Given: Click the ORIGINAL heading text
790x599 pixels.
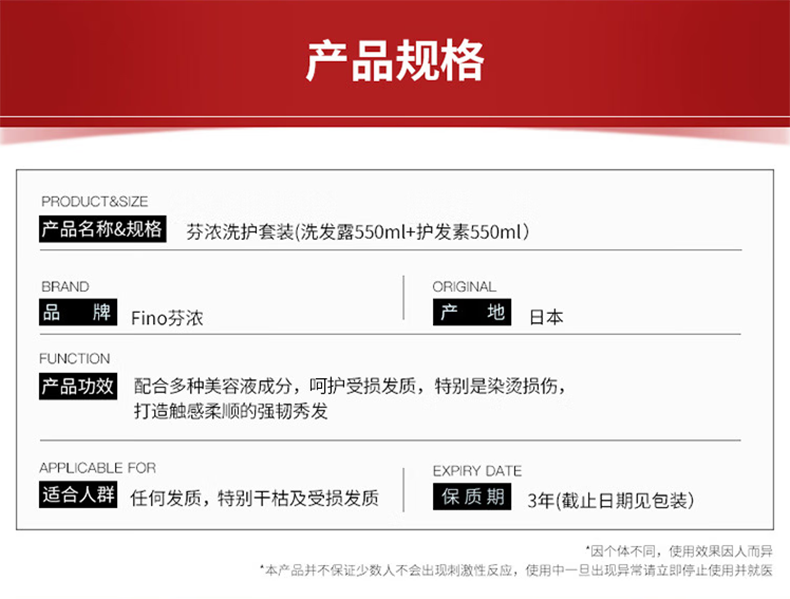Looking at the screenshot, I should click(x=464, y=286).
